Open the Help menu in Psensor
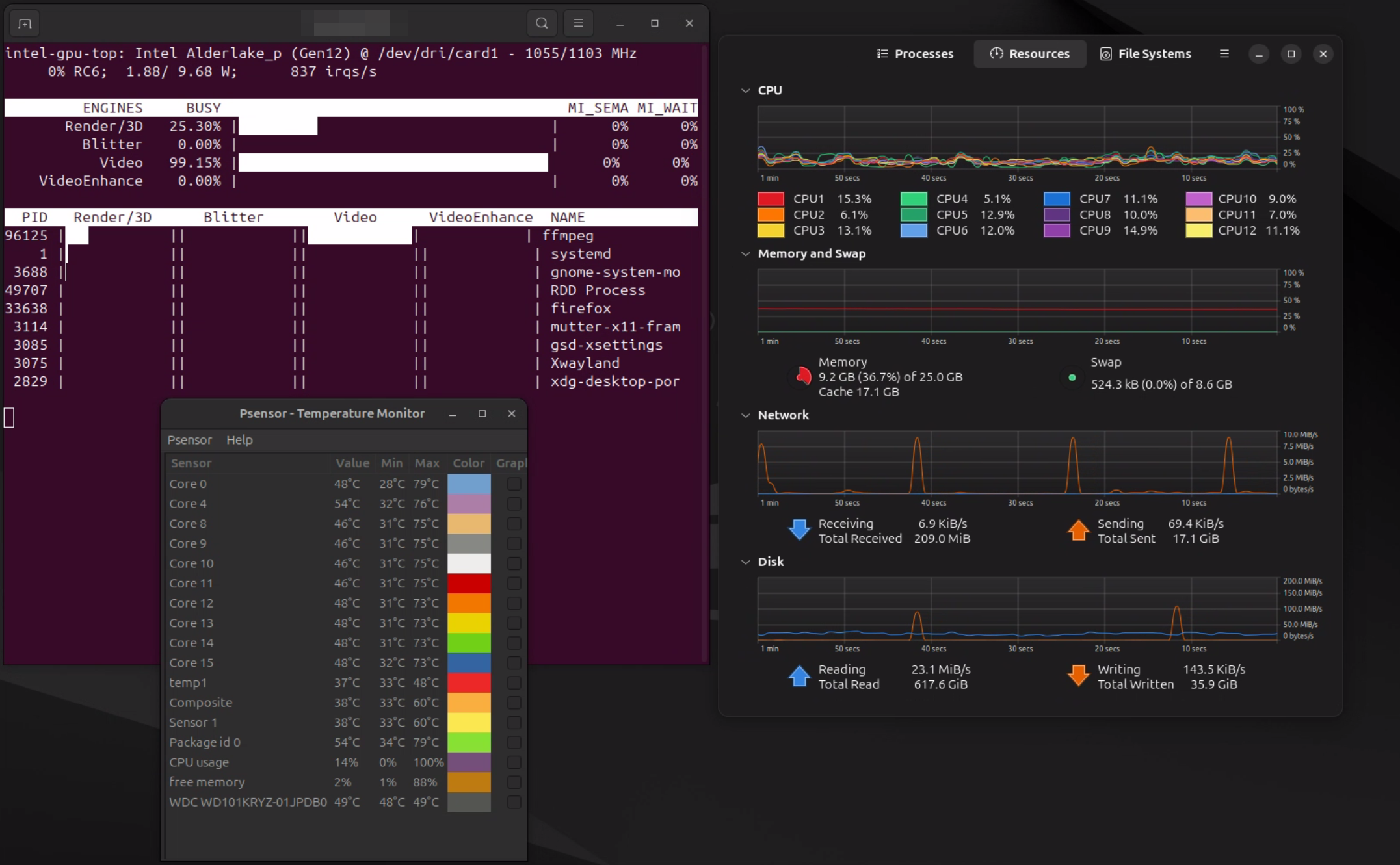Screen dimensions: 1400x865 (x=239, y=440)
